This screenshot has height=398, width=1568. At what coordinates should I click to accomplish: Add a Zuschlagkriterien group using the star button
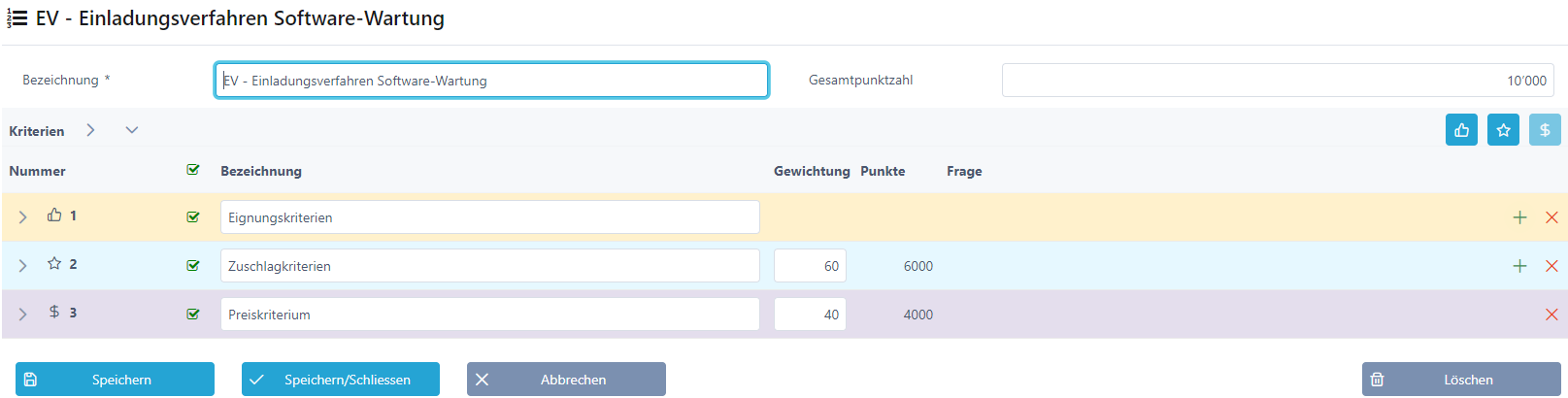pyautogui.click(x=1503, y=130)
